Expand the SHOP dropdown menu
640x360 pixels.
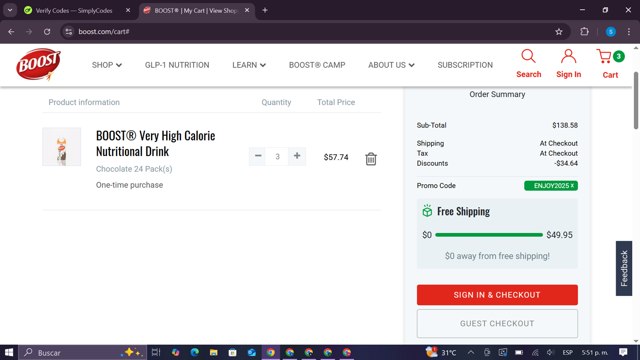click(x=107, y=65)
